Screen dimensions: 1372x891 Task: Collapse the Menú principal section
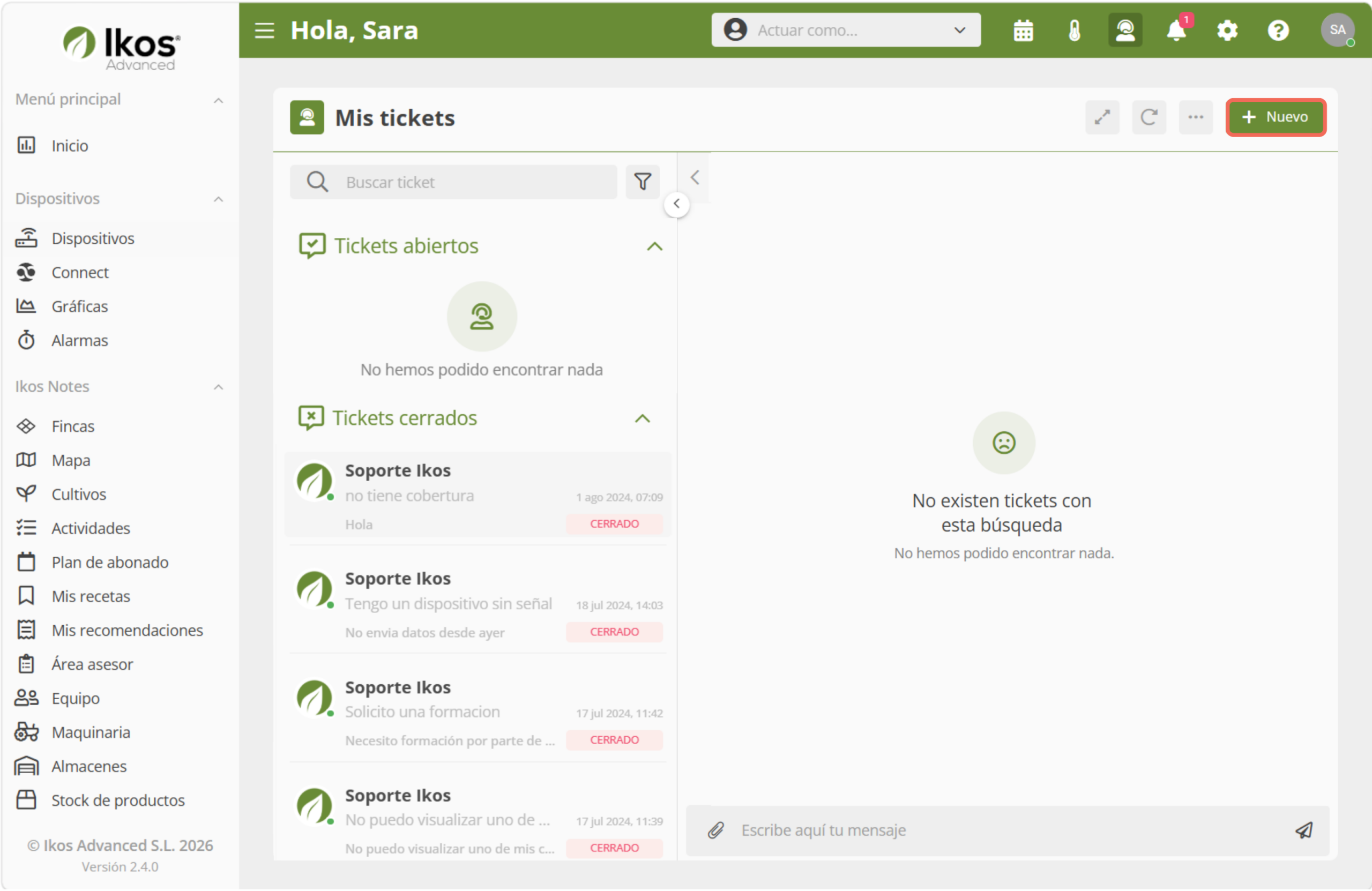pyautogui.click(x=219, y=100)
